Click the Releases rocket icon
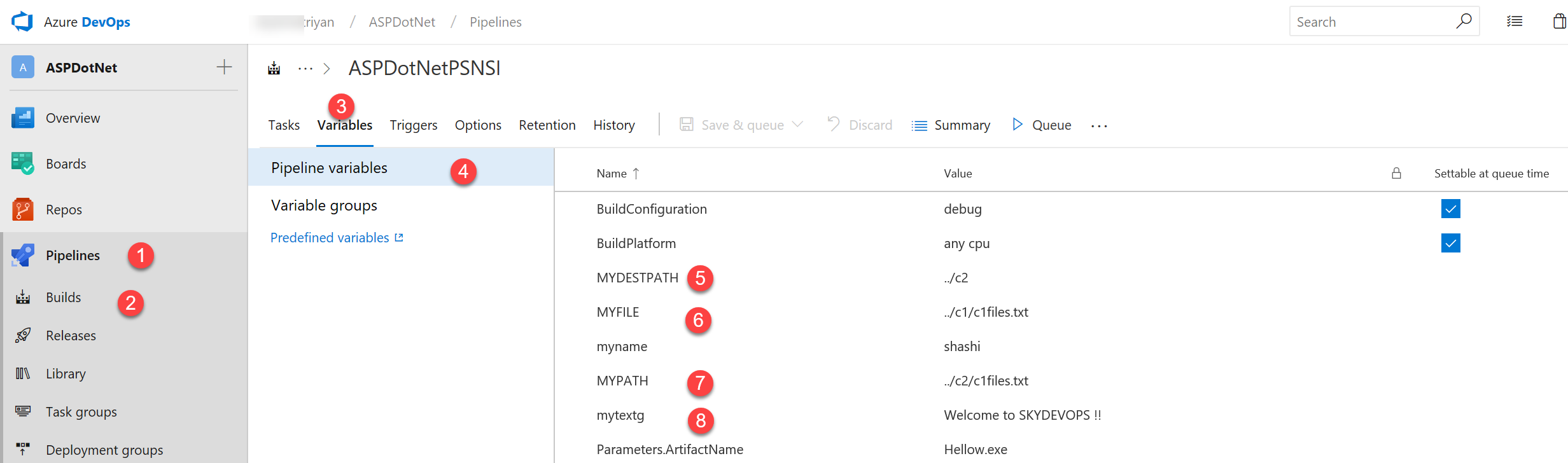This screenshot has height=463, width=1568. click(23, 335)
